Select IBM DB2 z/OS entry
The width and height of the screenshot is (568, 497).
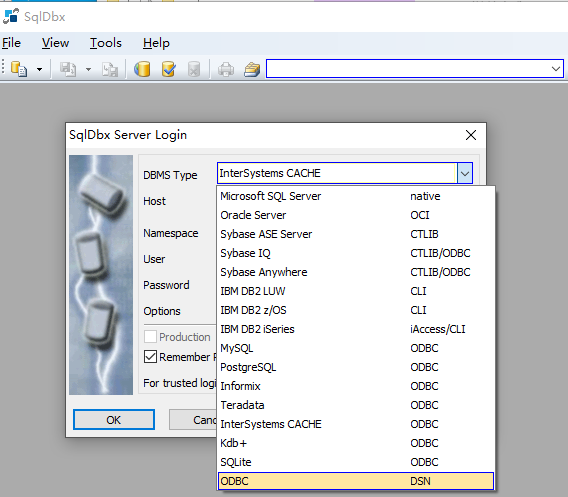tap(356, 310)
